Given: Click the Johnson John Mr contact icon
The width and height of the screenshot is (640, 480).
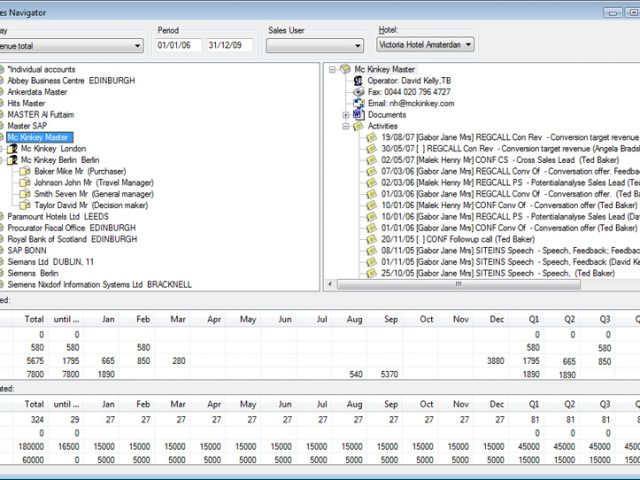Looking at the screenshot, I should point(25,182).
